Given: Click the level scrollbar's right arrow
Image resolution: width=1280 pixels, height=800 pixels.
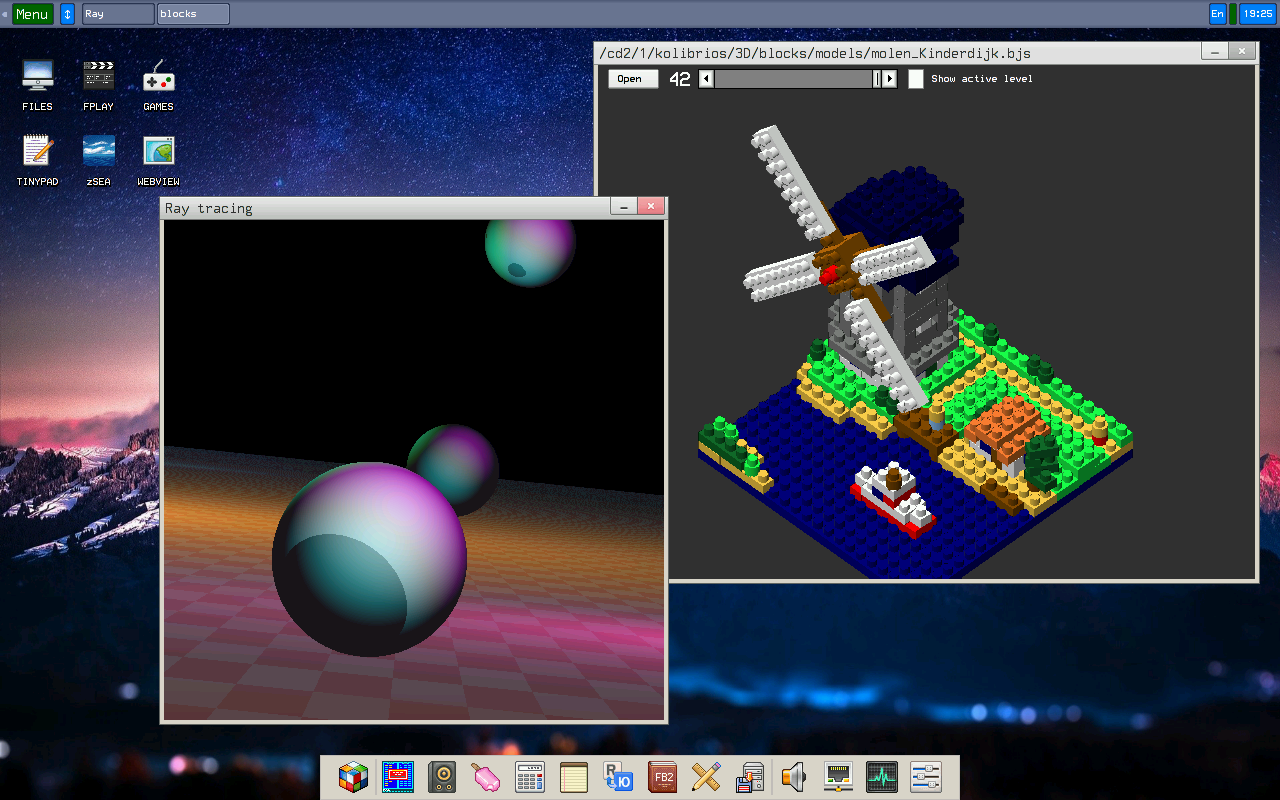Looking at the screenshot, I should pos(889,79).
